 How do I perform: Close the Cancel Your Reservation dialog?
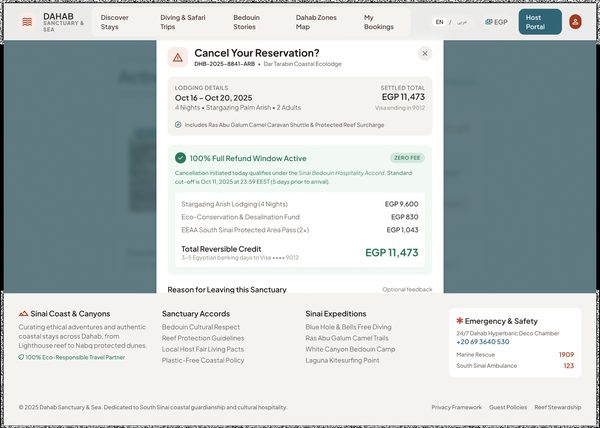tap(425, 54)
